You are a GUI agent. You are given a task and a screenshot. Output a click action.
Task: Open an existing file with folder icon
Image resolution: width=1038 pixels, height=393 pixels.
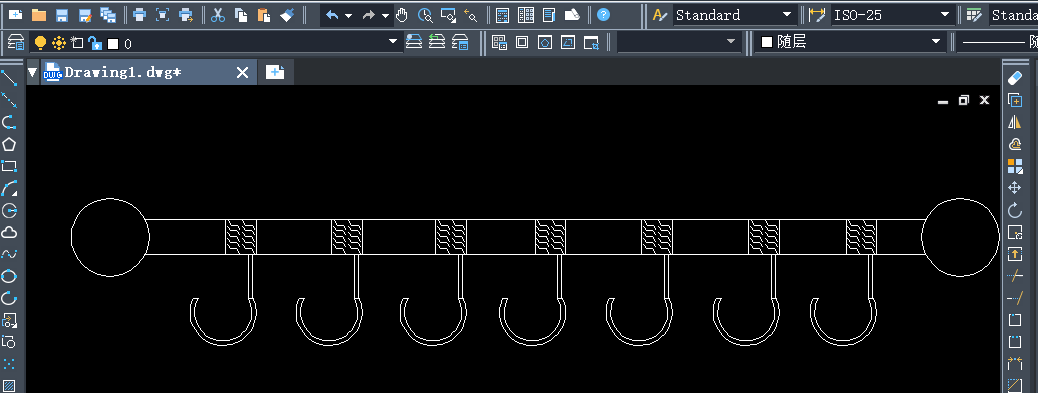point(39,15)
